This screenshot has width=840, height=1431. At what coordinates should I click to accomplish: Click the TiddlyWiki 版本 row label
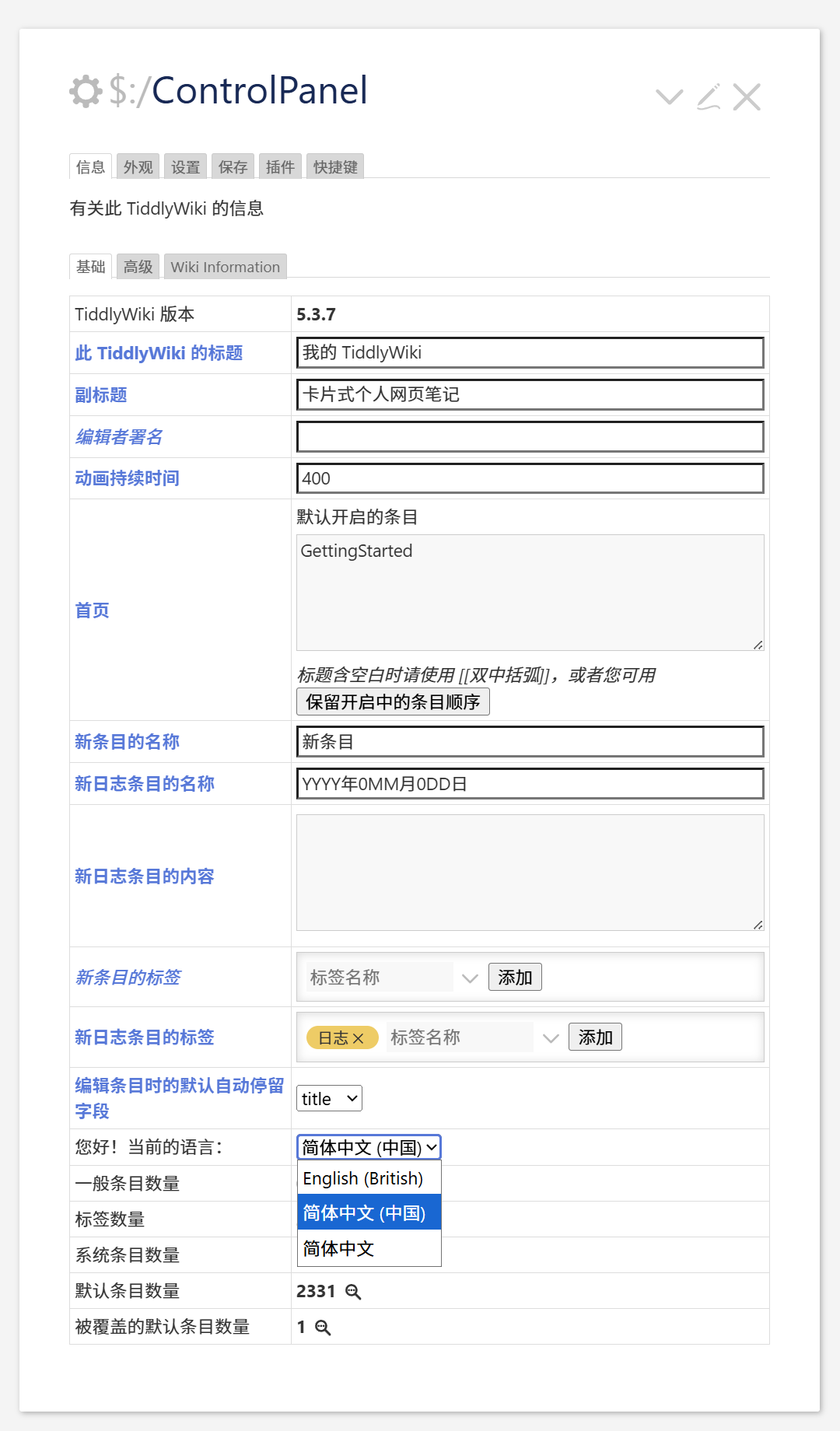coord(135,314)
